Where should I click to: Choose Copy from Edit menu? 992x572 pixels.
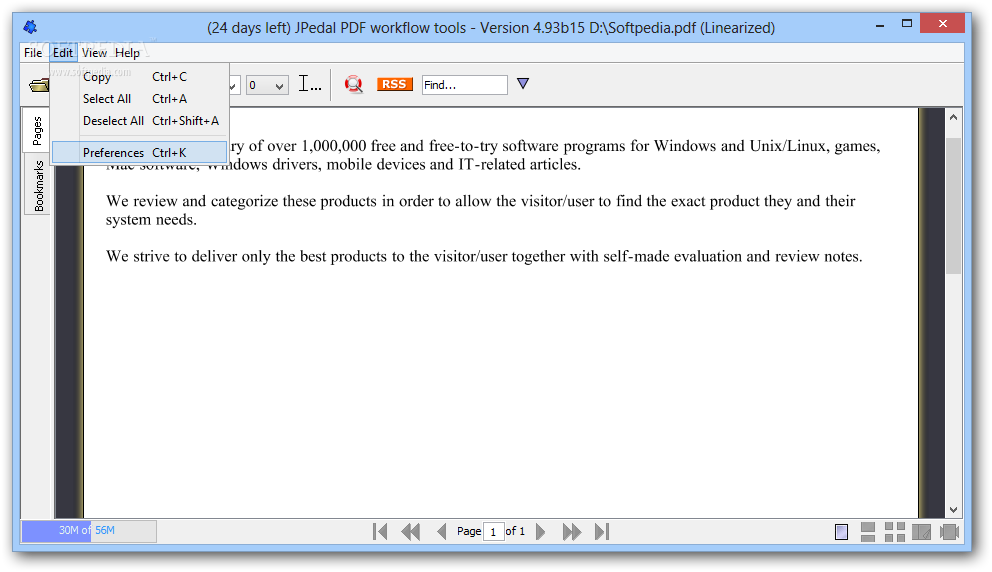139,77
